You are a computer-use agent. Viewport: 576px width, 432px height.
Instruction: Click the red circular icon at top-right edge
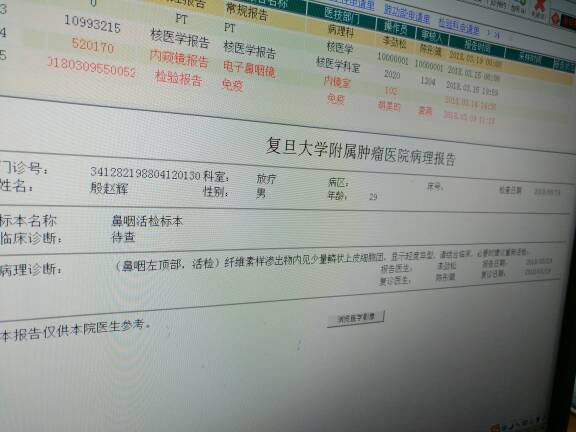click(x=555, y=18)
